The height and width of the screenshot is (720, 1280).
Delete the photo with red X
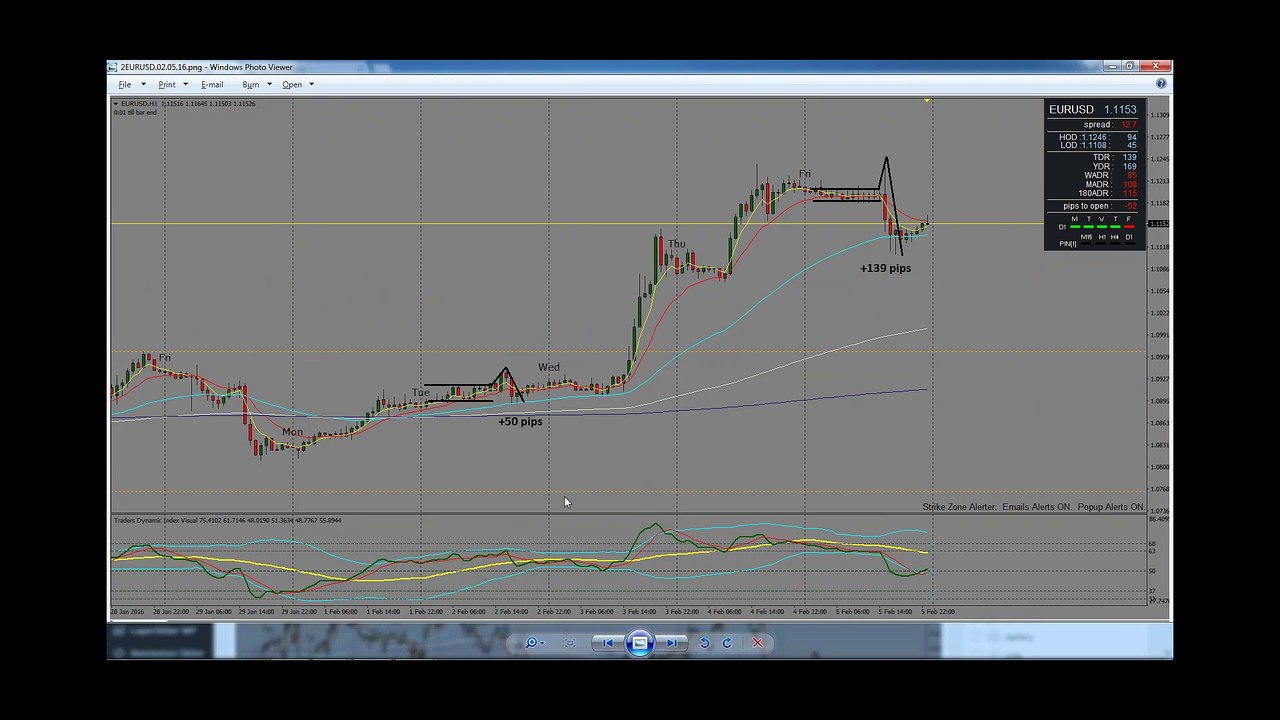(x=757, y=643)
